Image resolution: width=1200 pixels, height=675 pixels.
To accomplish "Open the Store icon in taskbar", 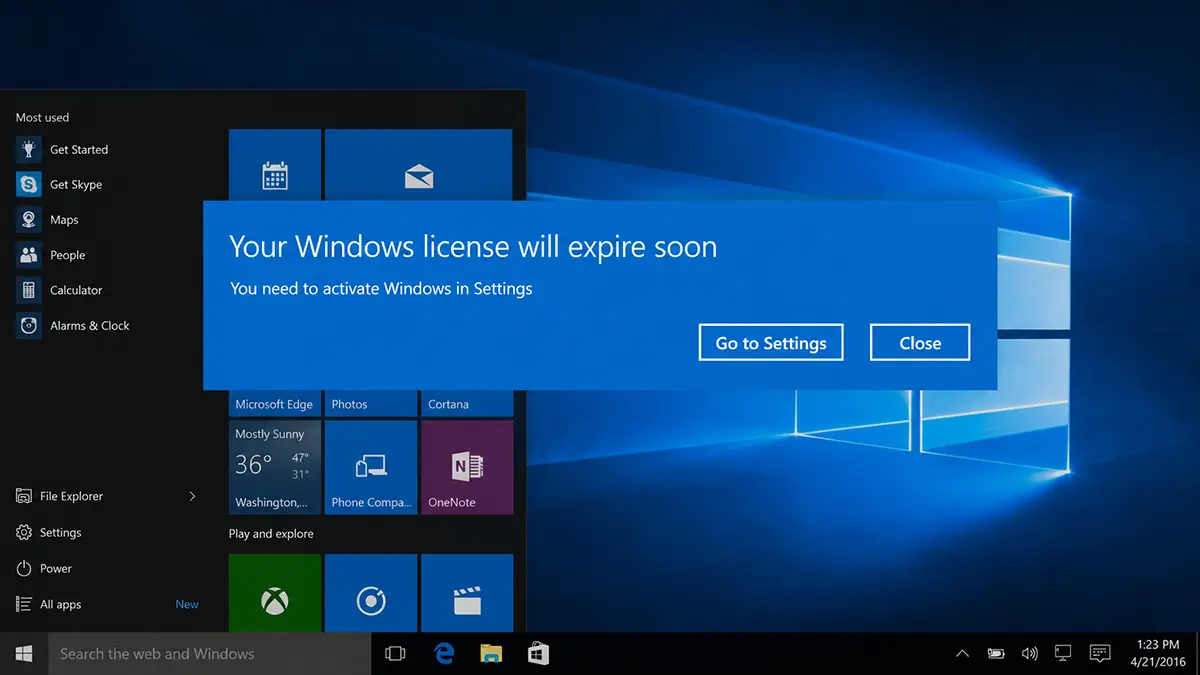I will (x=538, y=654).
